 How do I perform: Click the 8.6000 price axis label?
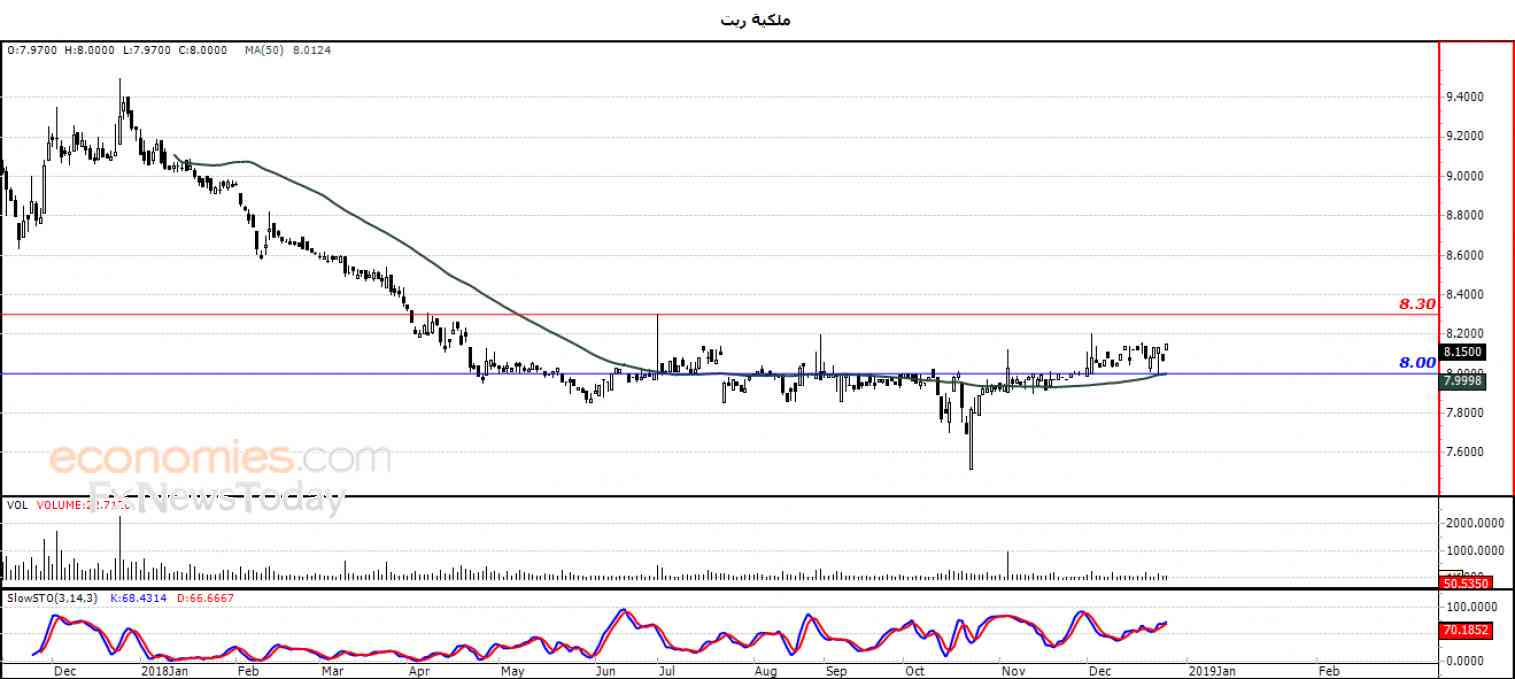(x=1464, y=255)
